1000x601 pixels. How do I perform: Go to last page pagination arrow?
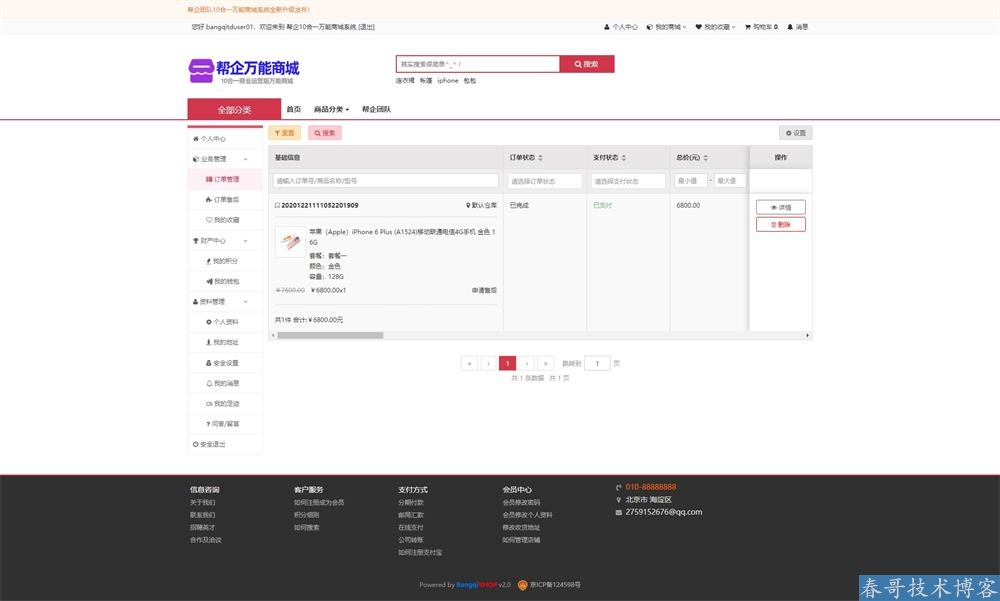pos(546,363)
